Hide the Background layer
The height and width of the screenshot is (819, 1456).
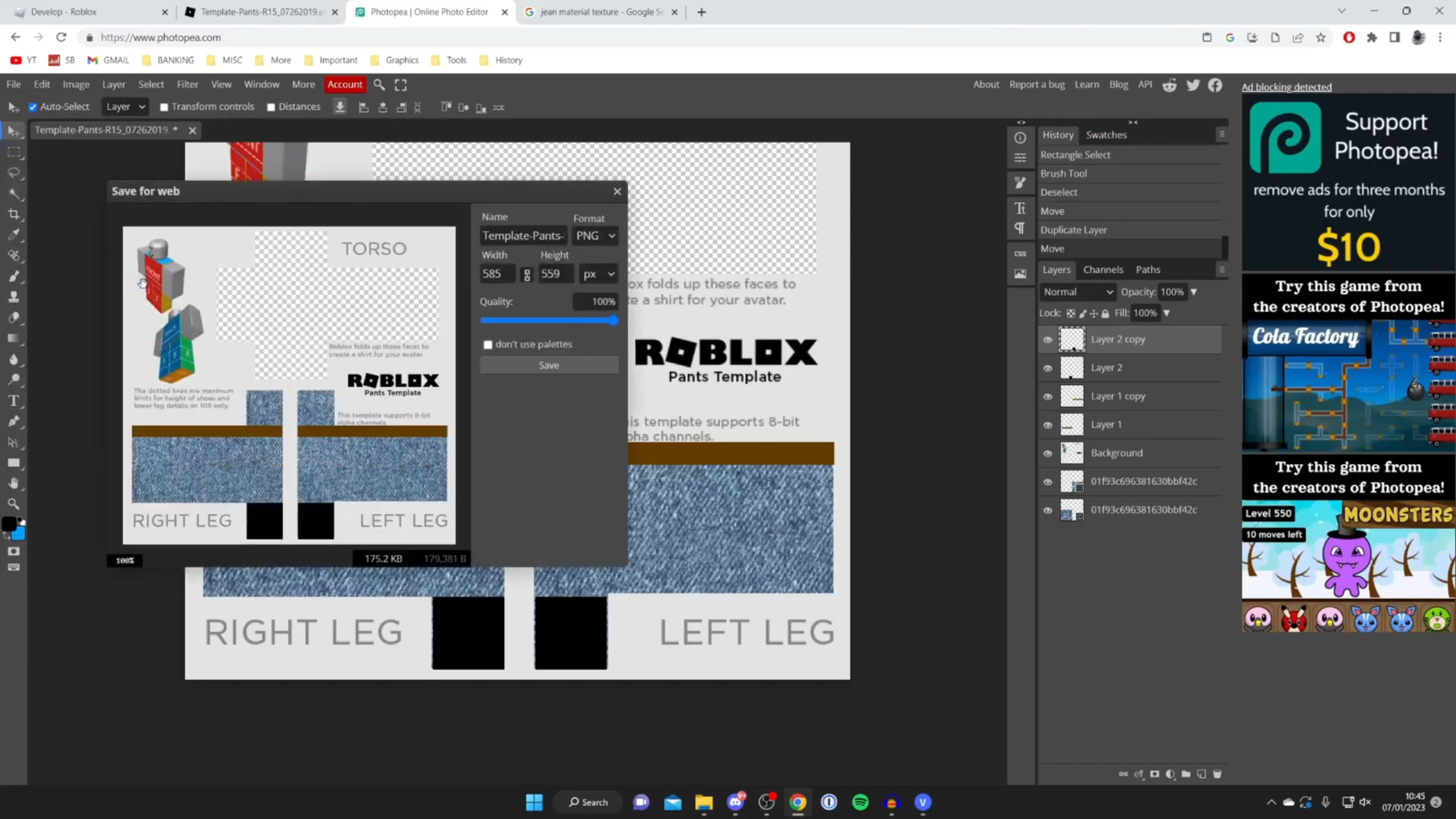click(x=1047, y=452)
